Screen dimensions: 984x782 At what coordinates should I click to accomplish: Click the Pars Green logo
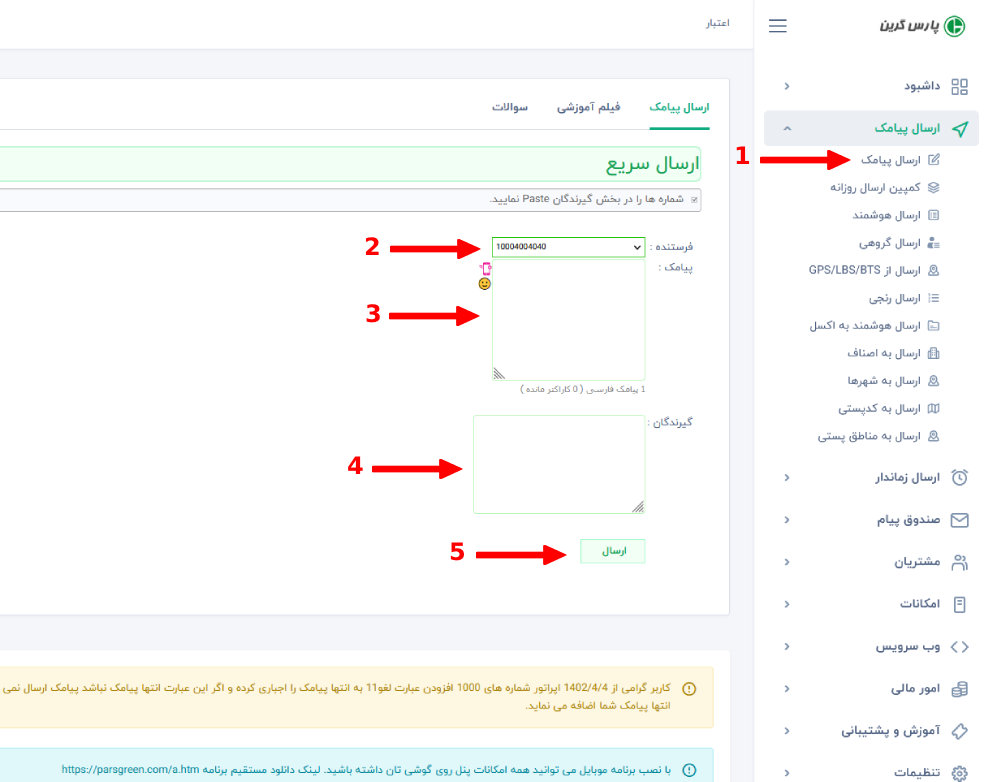(899, 25)
